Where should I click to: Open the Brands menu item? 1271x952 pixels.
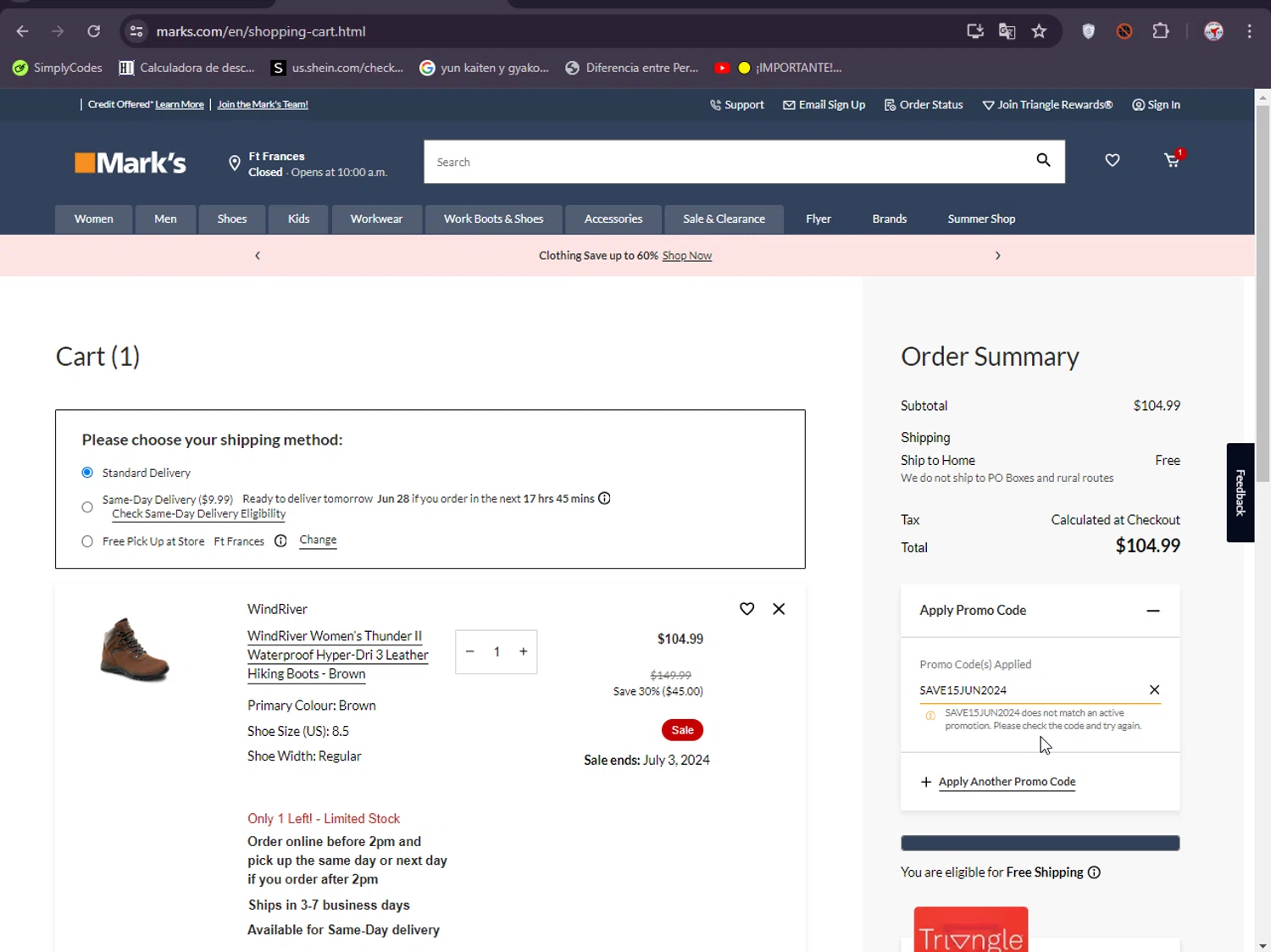point(890,219)
